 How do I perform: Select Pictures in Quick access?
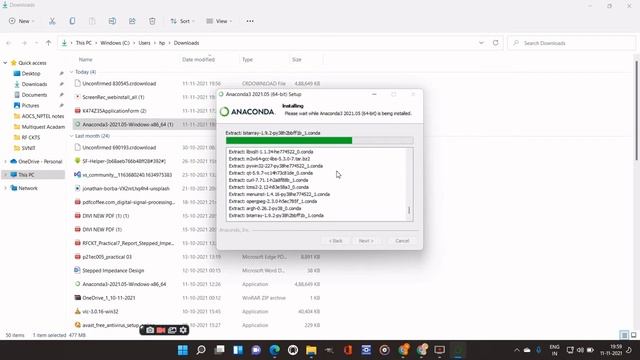click(31, 105)
